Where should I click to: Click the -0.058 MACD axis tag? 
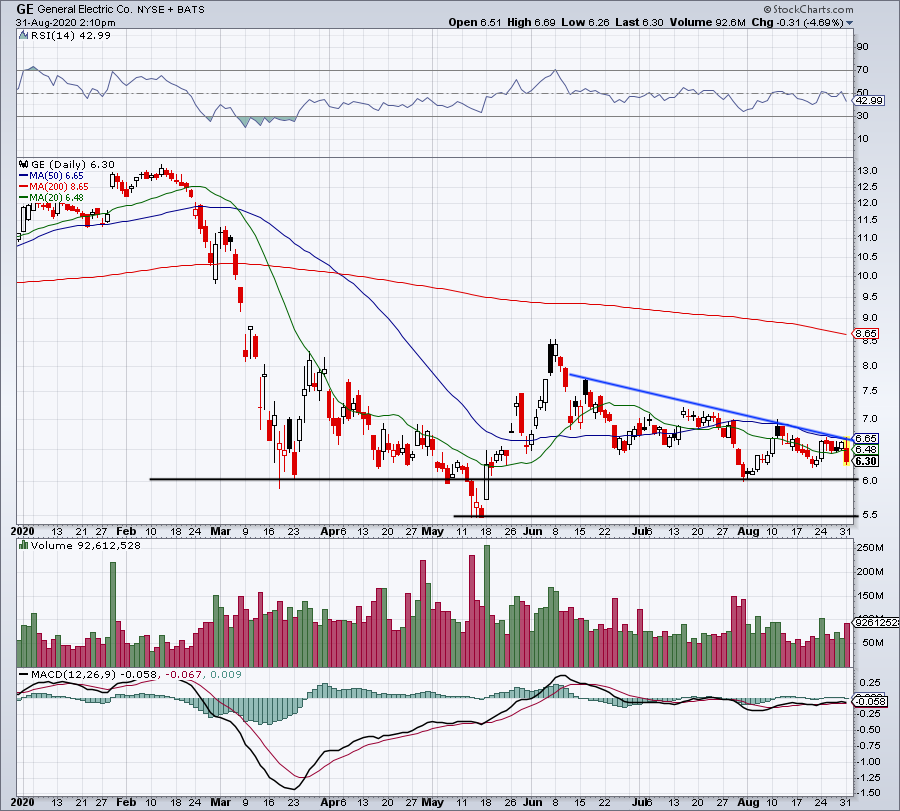871,701
